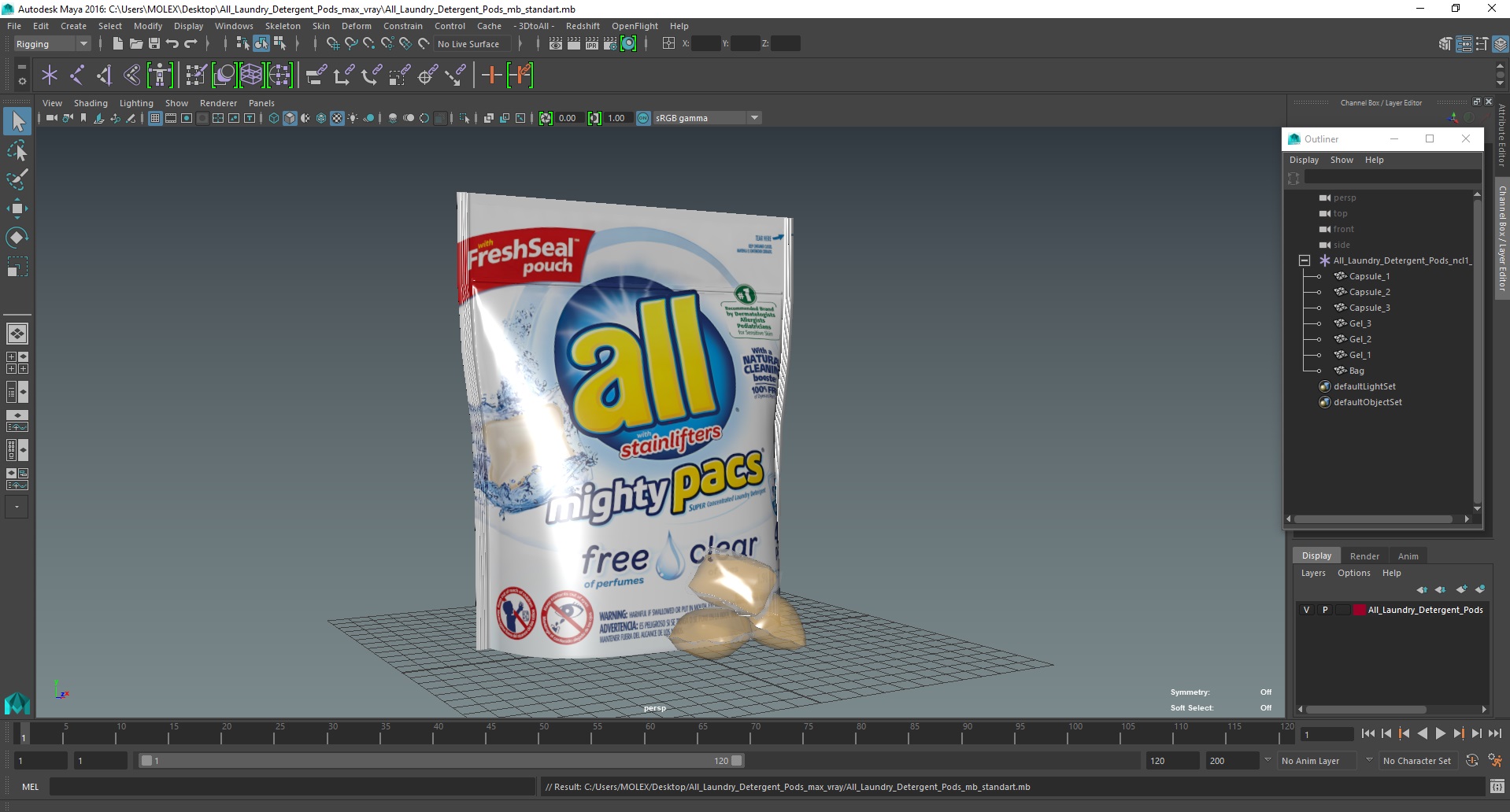This screenshot has height=812, width=1510.
Task: Click the Redo arrow icon
Action: [x=190, y=44]
